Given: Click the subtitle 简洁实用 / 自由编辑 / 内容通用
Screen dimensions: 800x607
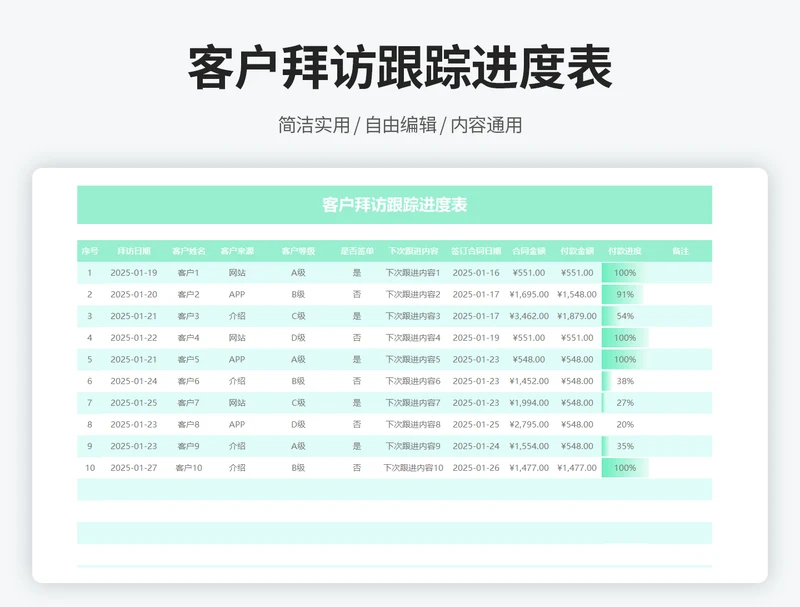Looking at the screenshot, I should 401,125.
